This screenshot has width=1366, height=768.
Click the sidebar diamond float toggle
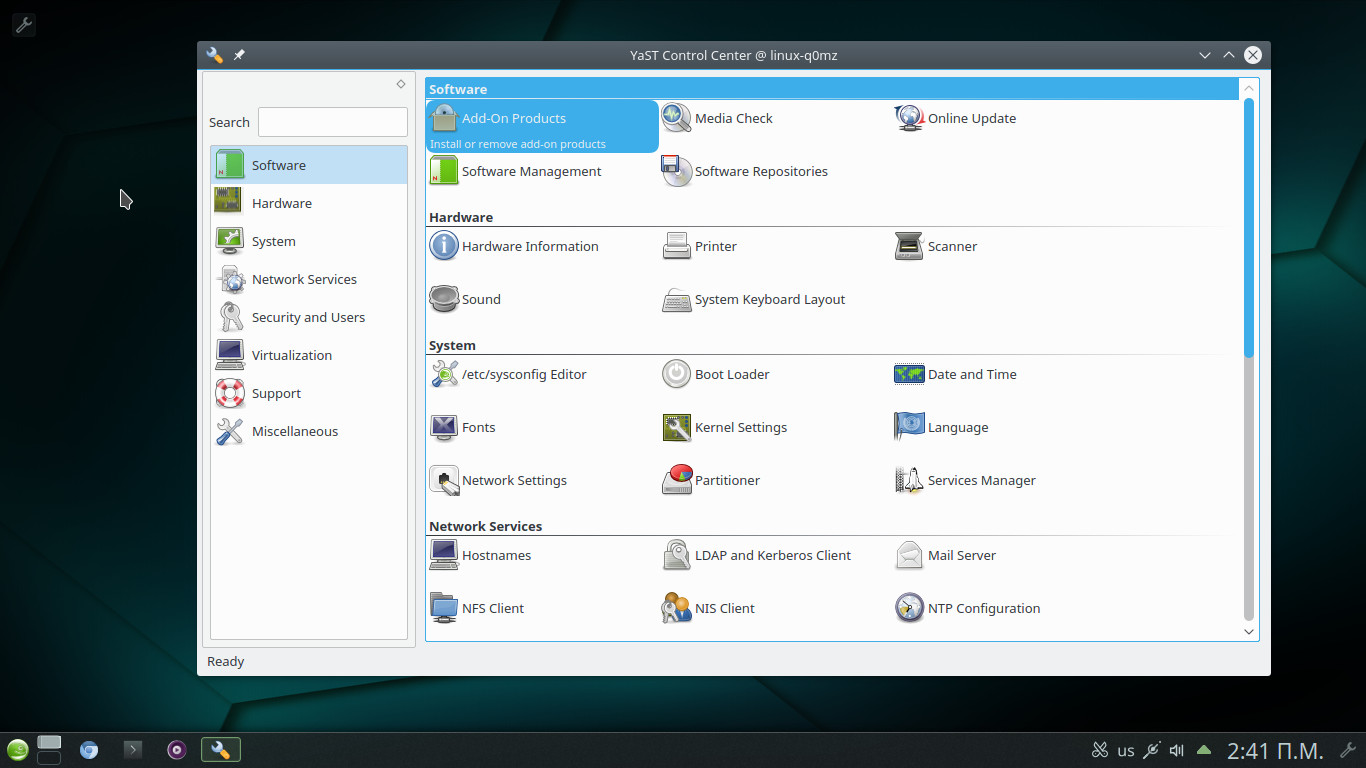pyautogui.click(x=401, y=84)
